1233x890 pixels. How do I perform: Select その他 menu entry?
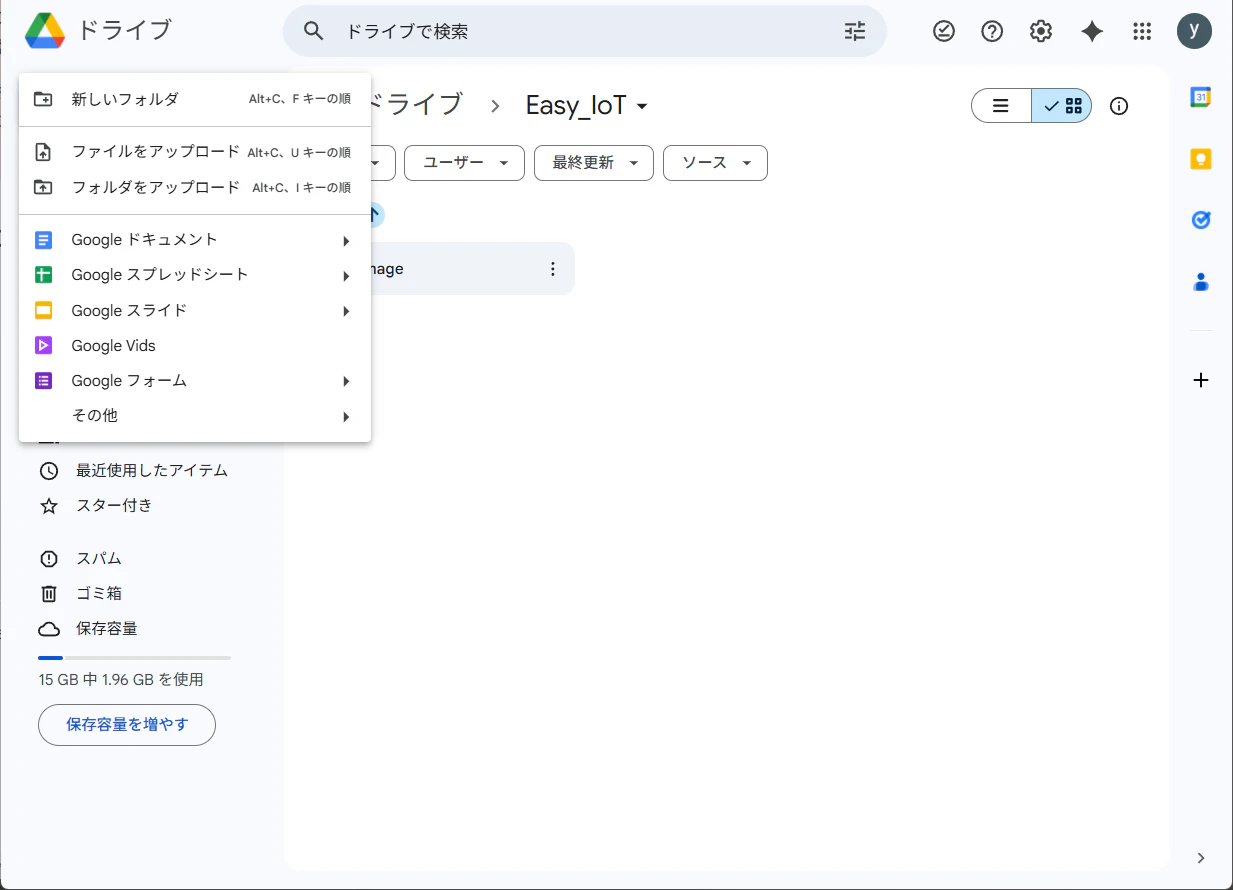[x=195, y=415]
